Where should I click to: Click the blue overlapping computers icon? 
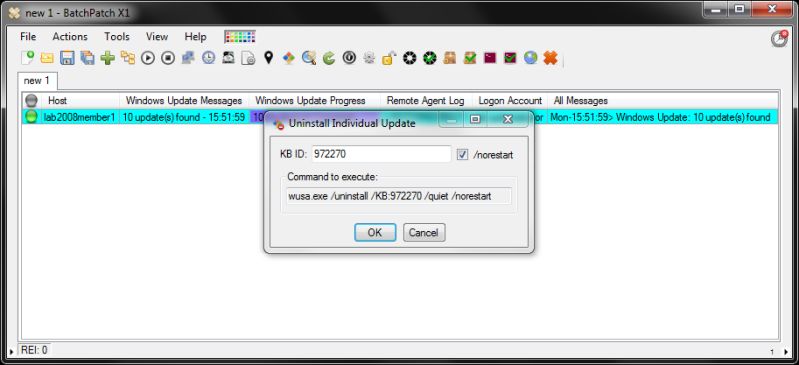click(x=188, y=58)
